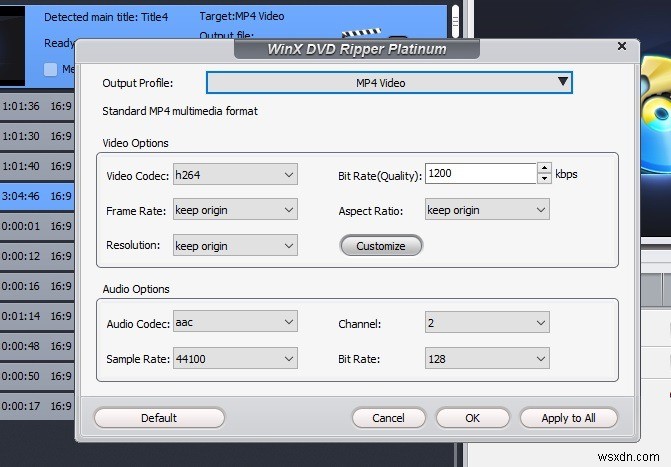
Task: Expand the Aspect Ratio dropdown
Action: coord(487,209)
